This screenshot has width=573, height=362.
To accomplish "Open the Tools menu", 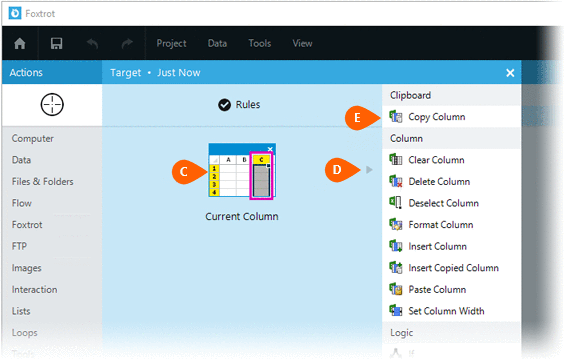I will (260, 43).
